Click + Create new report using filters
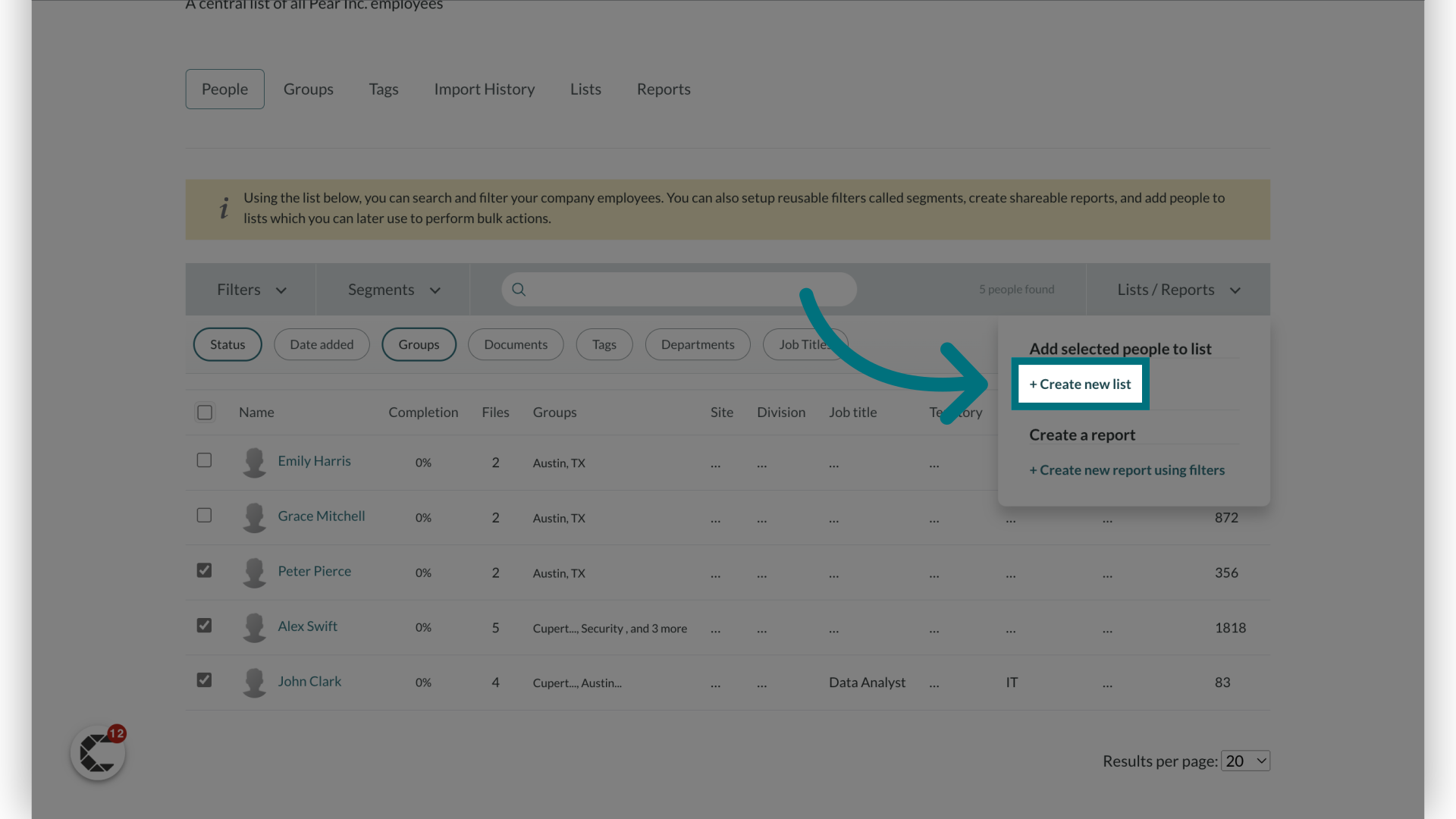The height and width of the screenshot is (819, 1456). tap(1127, 470)
